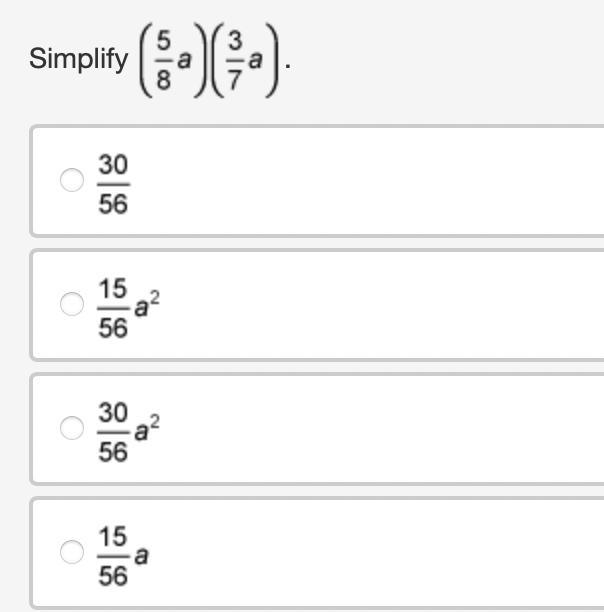Click blank space in the third answer card
This screenshot has width=604, height=612.
(380, 429)
